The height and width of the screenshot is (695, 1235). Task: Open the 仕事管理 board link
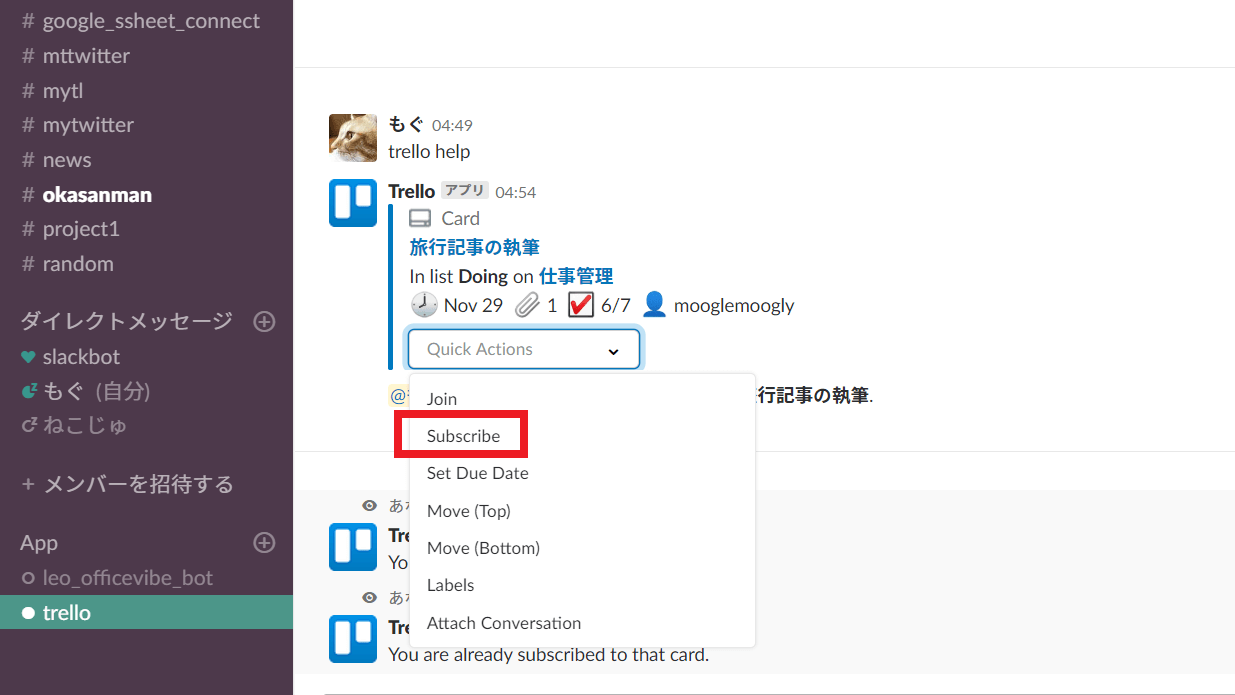point(576,276)
